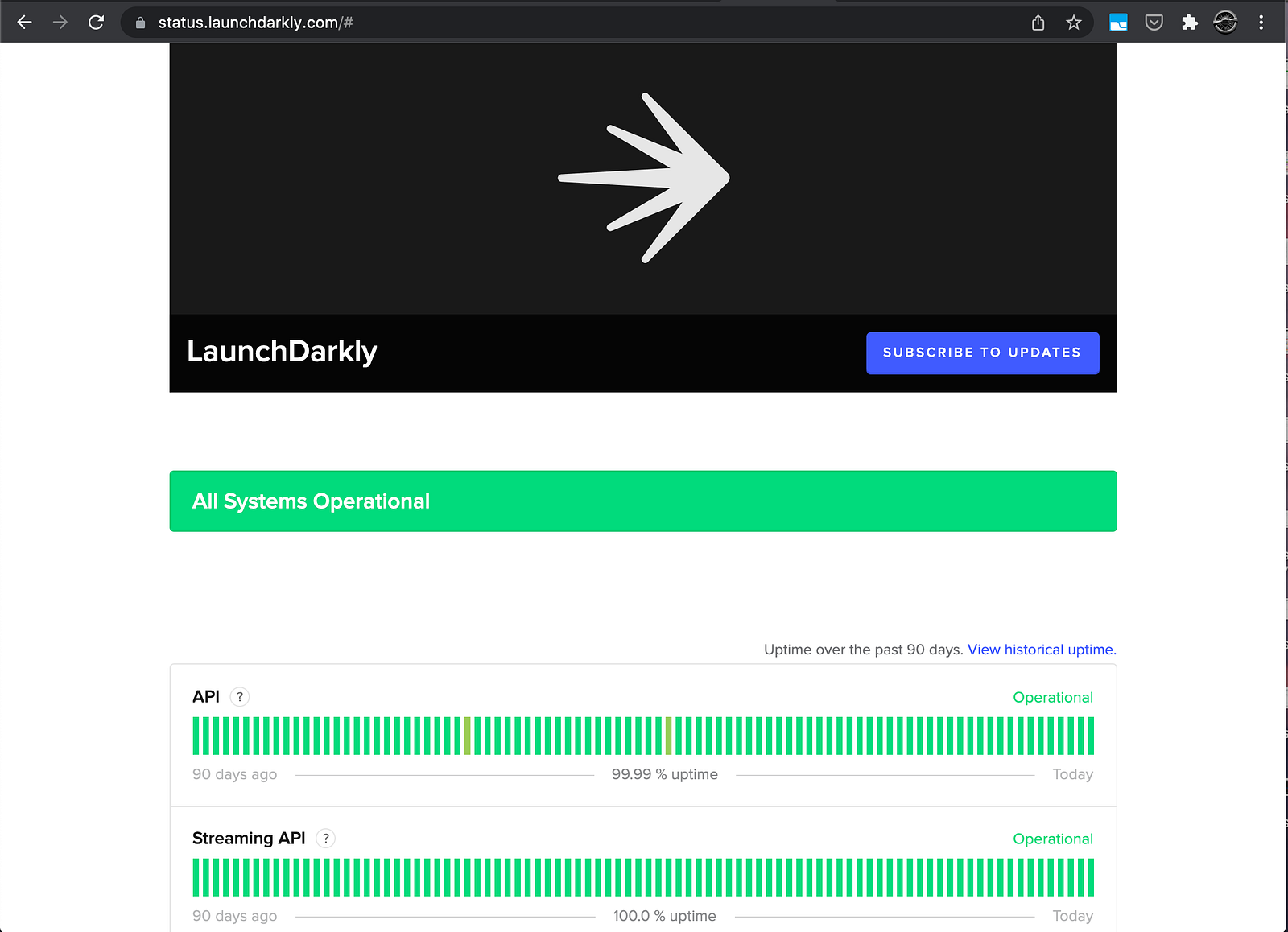The width and height of the screenshot is (1288, 932).
Task: Click the API row's Today label
Action: tap(1073, 774)
